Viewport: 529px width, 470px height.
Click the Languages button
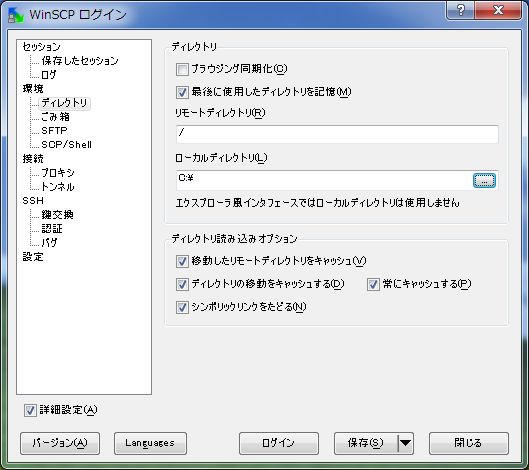click(150, 443)
